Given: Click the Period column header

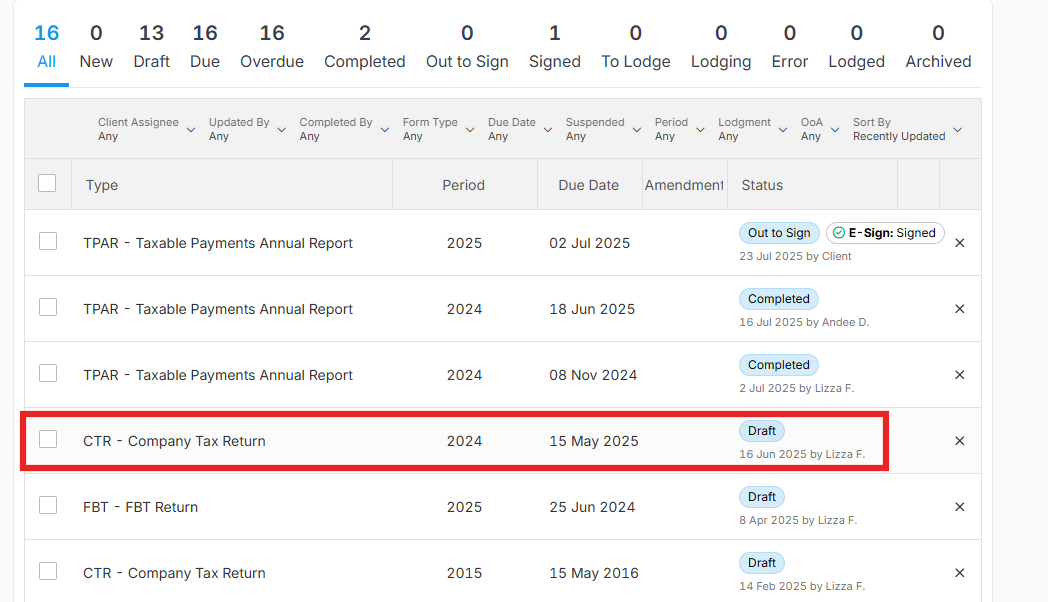Looking at the screenshot, I should click(x=463, y=185).
